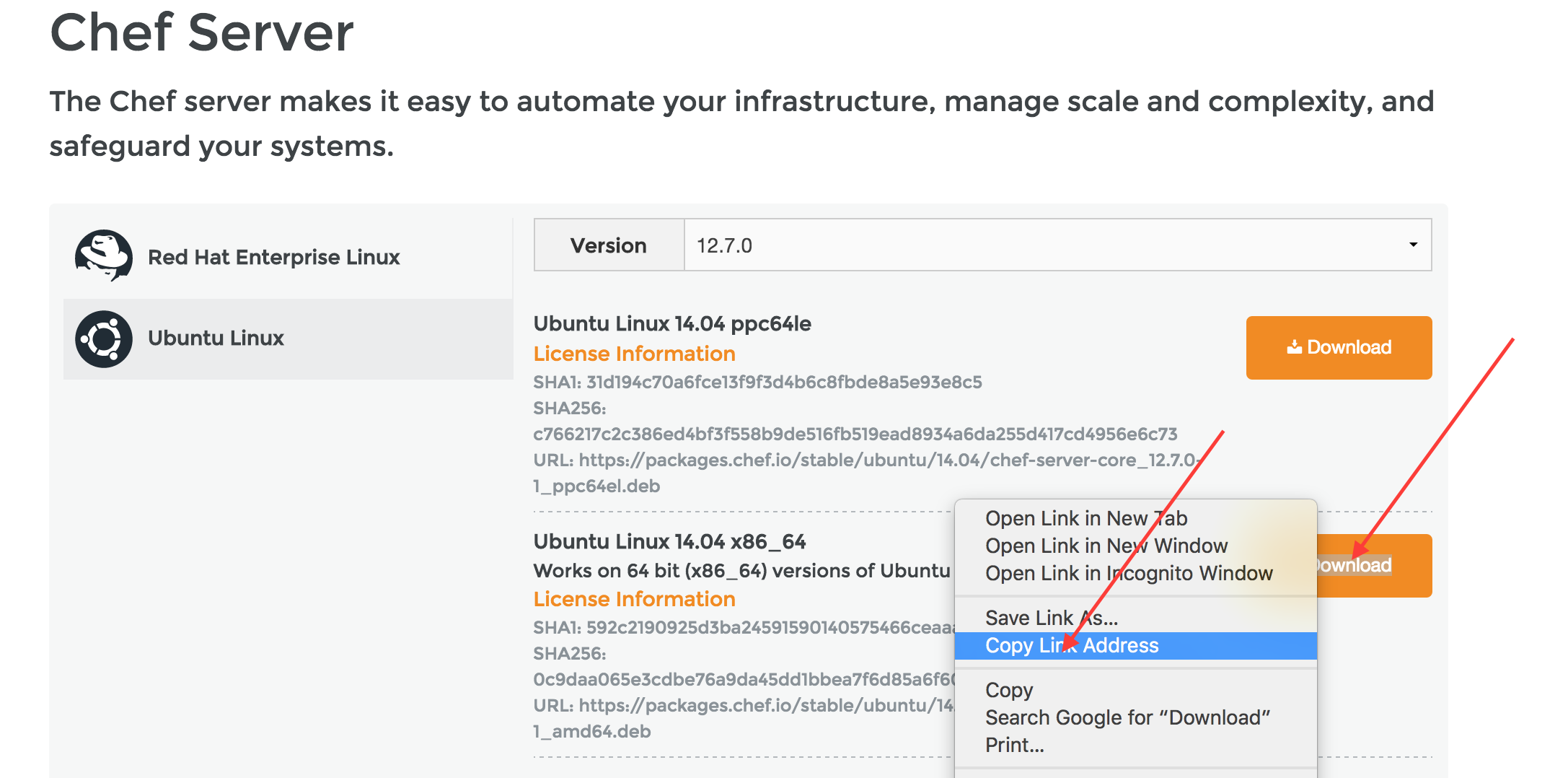
Task: Click the download tray icon on ppc64le button
Action: (1295, 347)
